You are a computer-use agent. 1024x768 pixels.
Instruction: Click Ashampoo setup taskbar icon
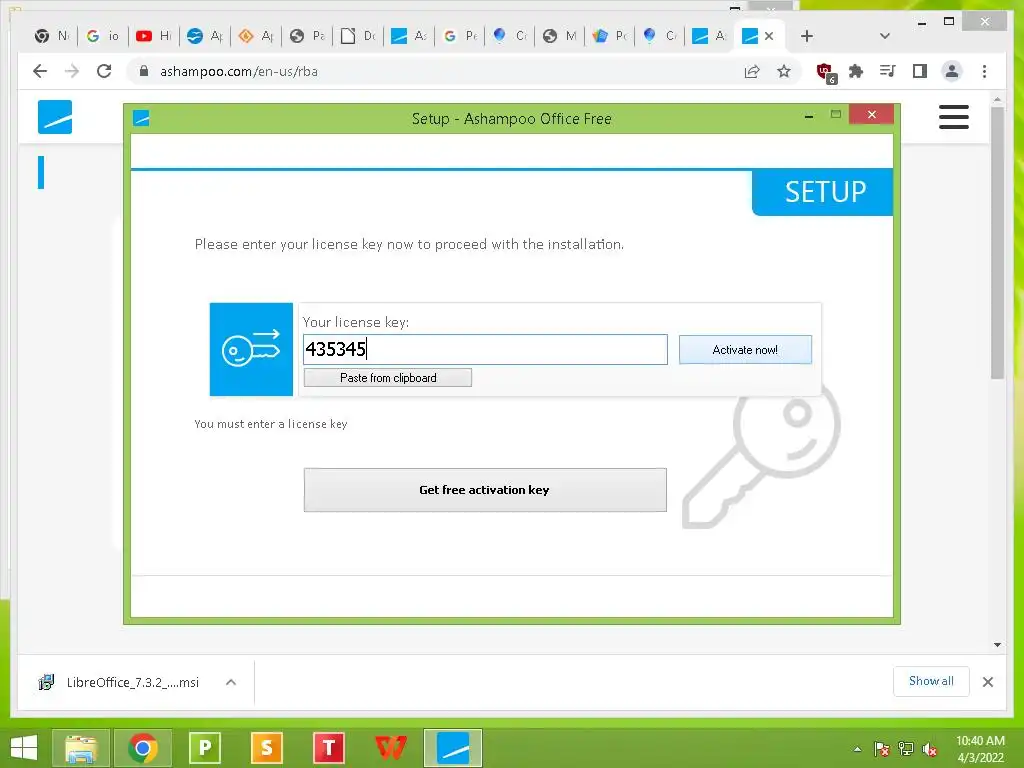tap(453, 748)
